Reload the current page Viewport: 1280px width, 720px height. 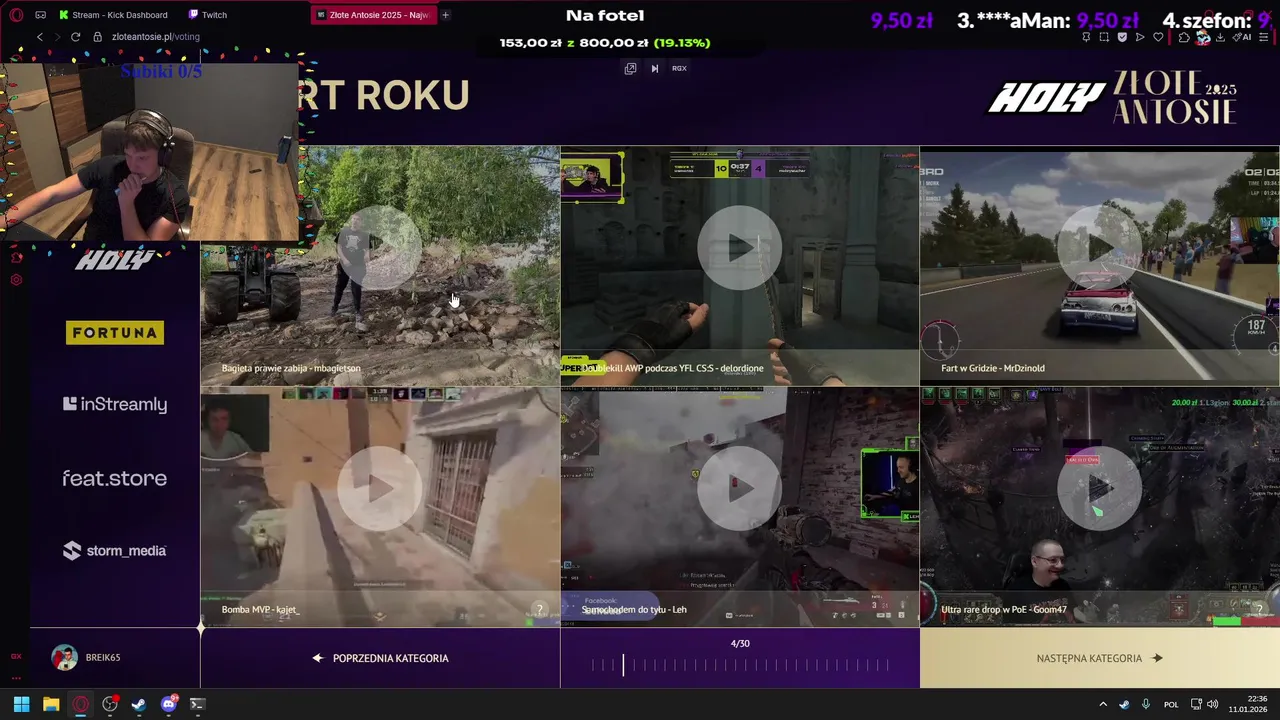(75, 37)
